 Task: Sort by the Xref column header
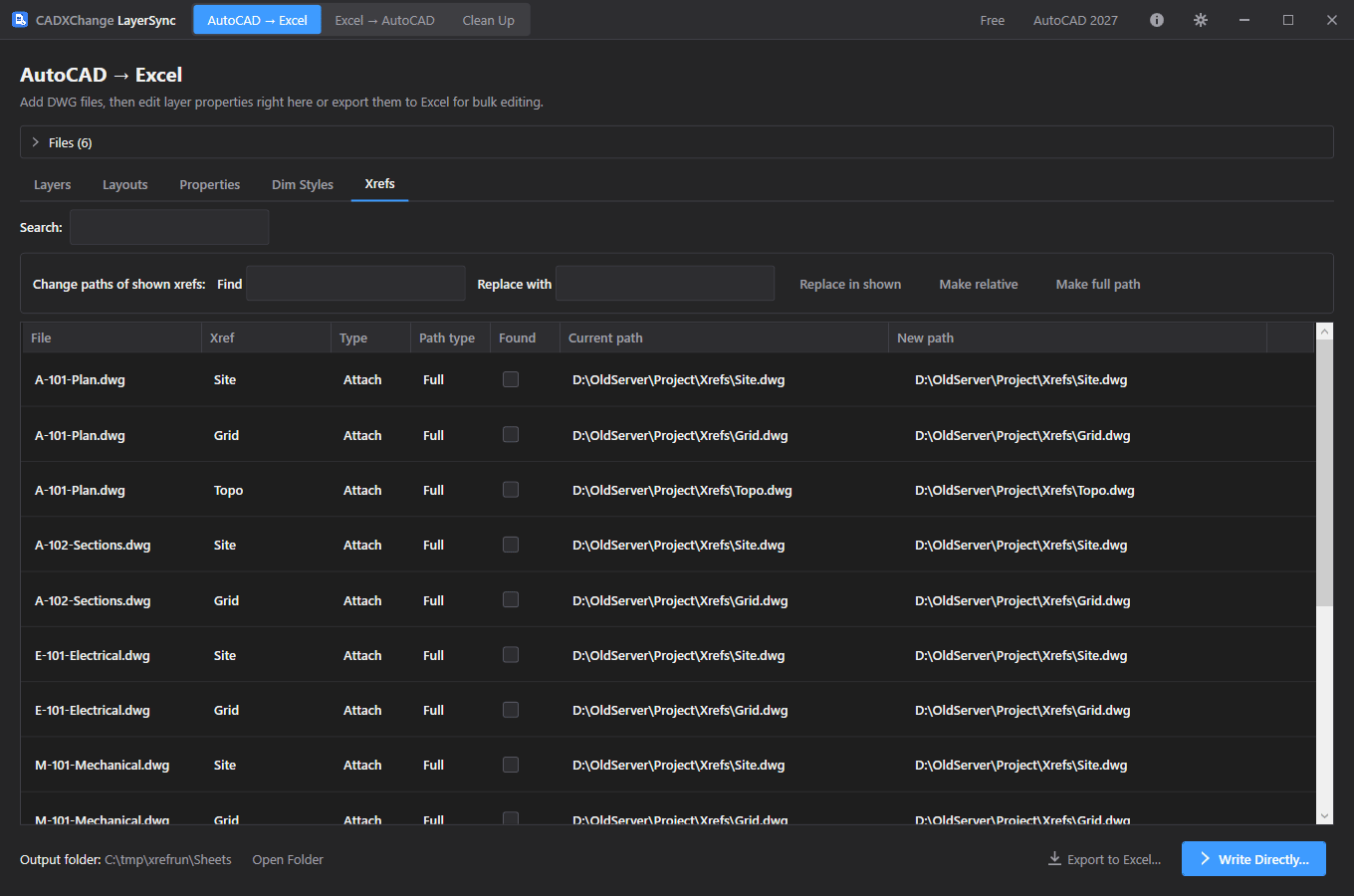[266, 337]
